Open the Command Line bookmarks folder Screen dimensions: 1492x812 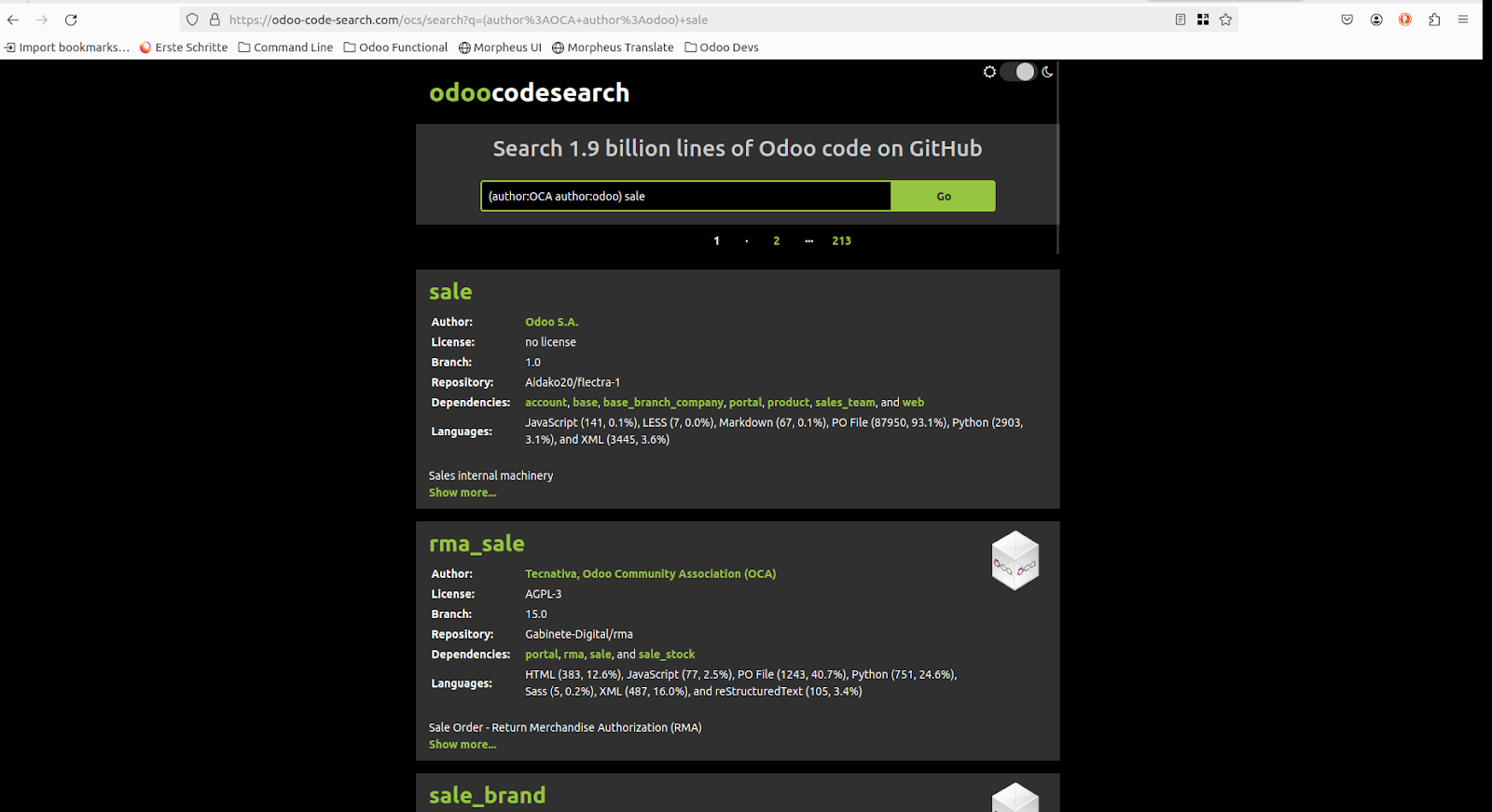(x=285, y=48)
